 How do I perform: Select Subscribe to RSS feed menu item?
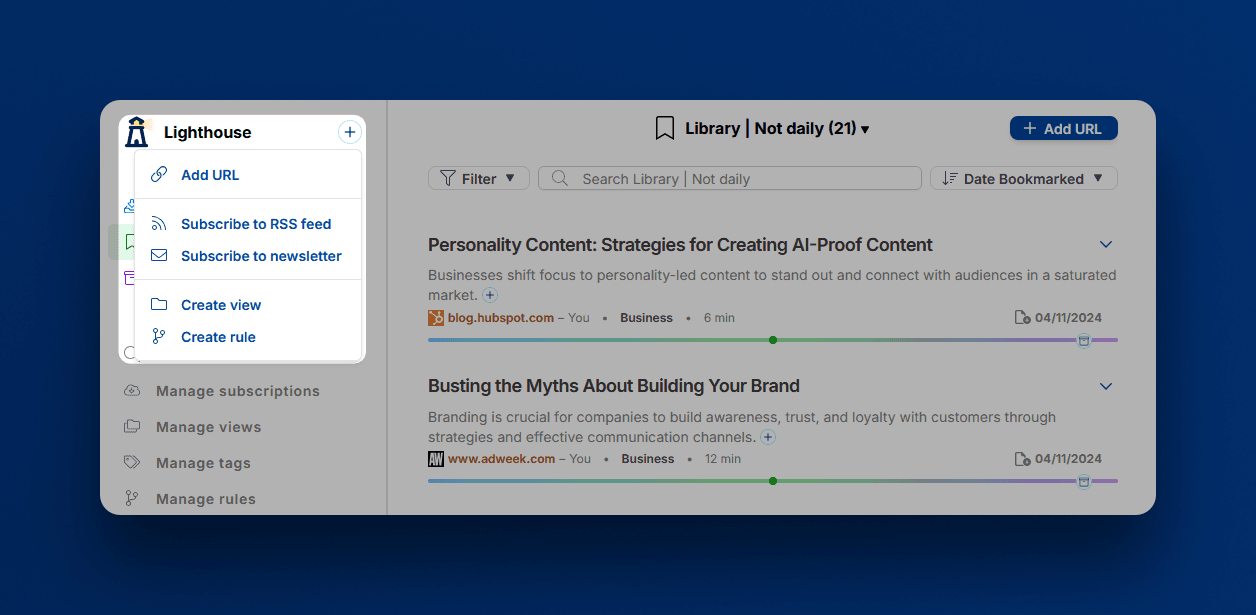255,224
